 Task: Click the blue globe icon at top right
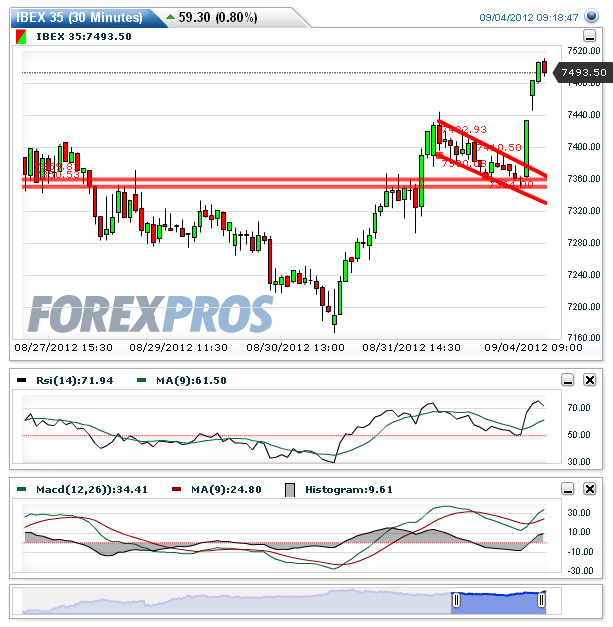tap(591, 16)
